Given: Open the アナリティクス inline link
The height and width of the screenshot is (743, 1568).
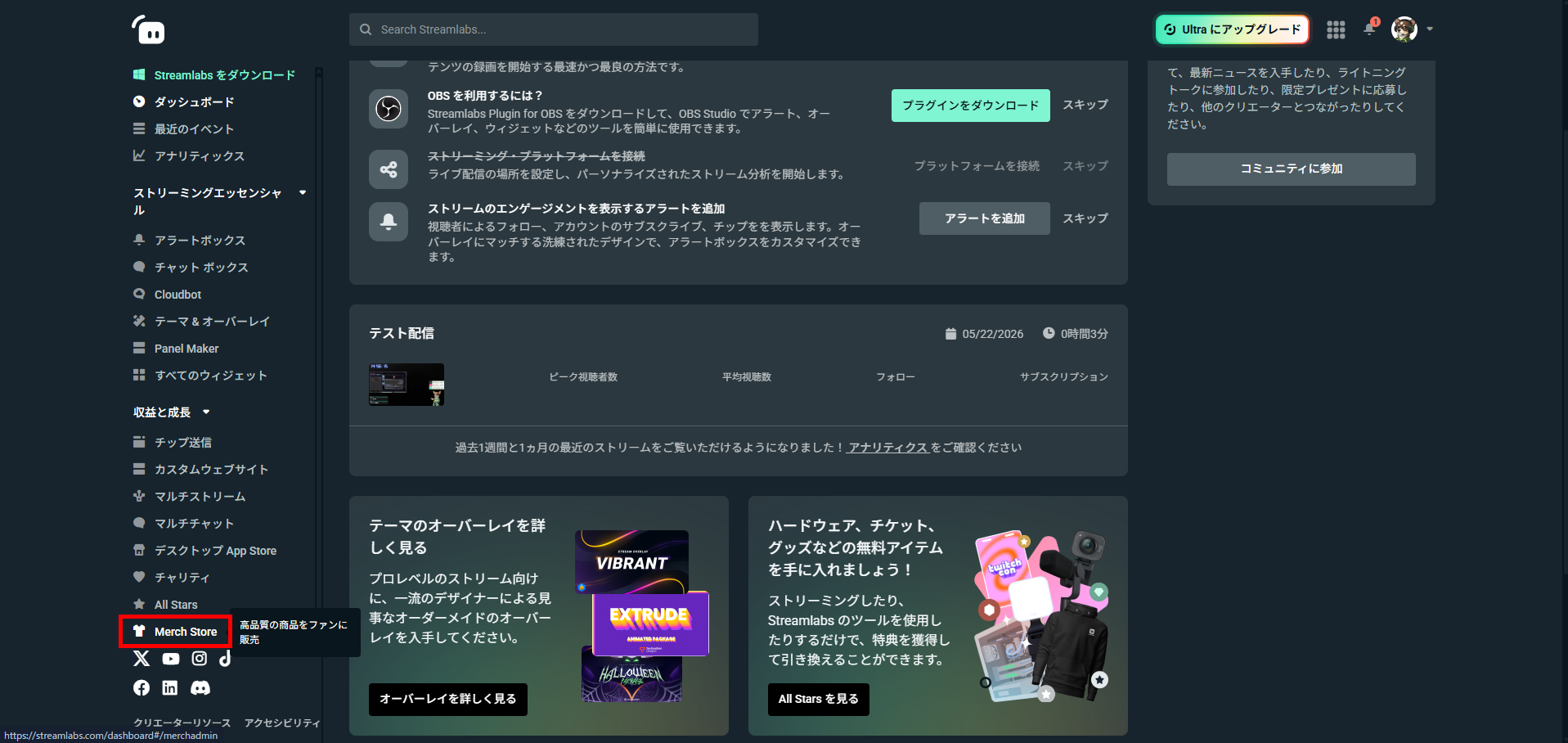Looking at the screenshot, I should tap(887, 448).
